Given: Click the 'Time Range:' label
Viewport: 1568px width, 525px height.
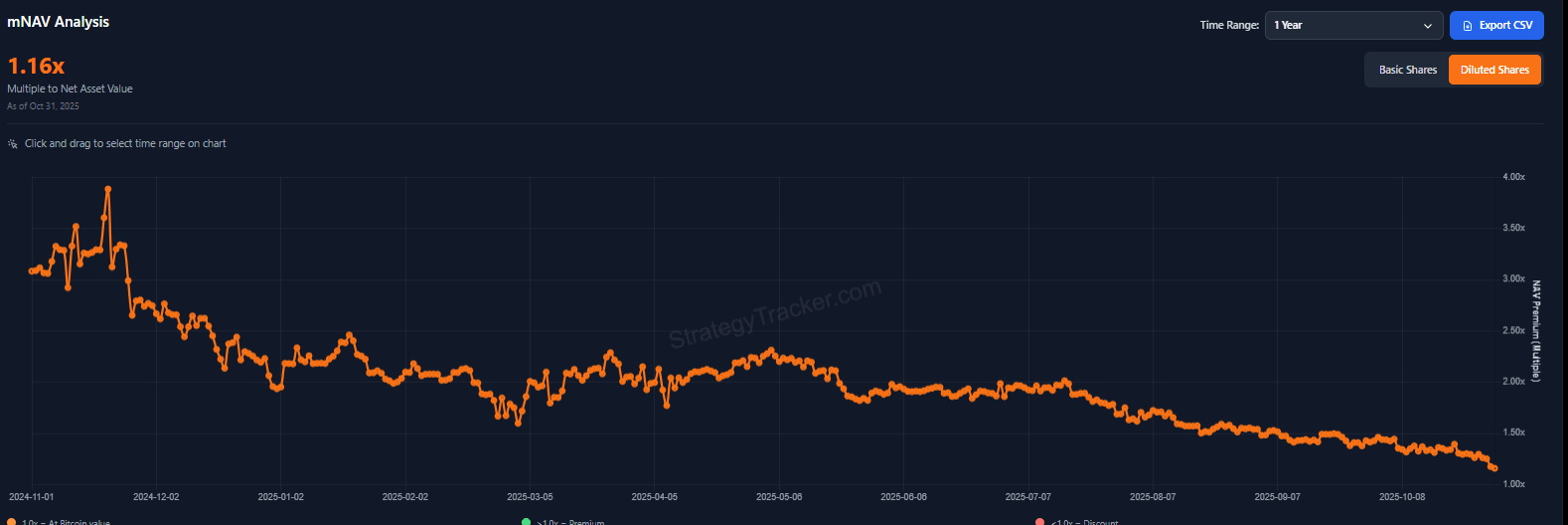Looking at the screenshot, I should point(1229,26).
